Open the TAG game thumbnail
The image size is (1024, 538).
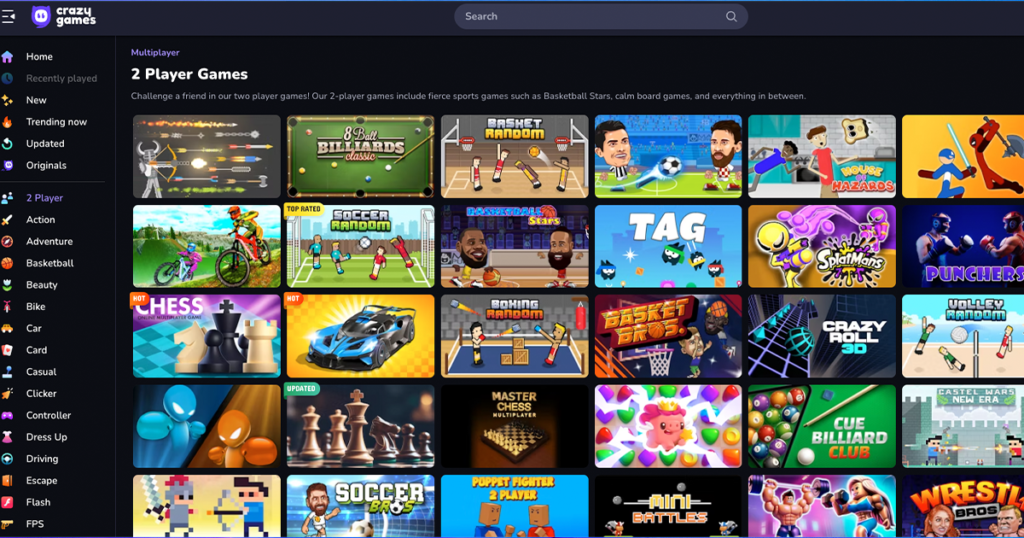point(668,246)
